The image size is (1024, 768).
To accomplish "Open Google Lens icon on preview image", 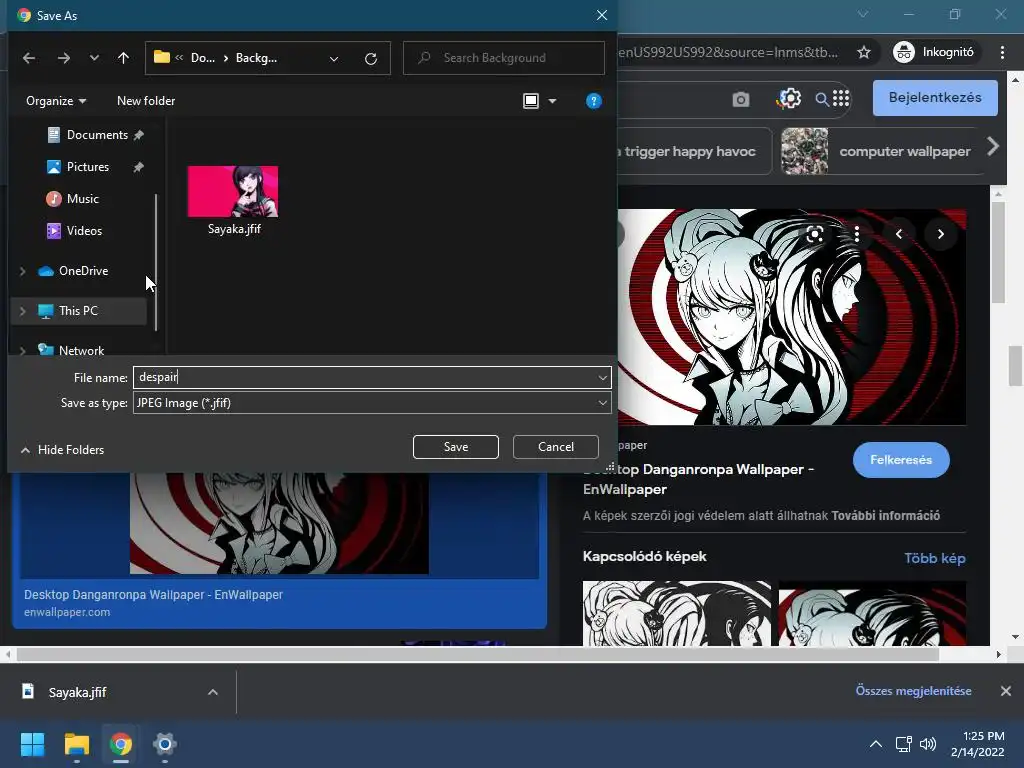I will point(814,234).
